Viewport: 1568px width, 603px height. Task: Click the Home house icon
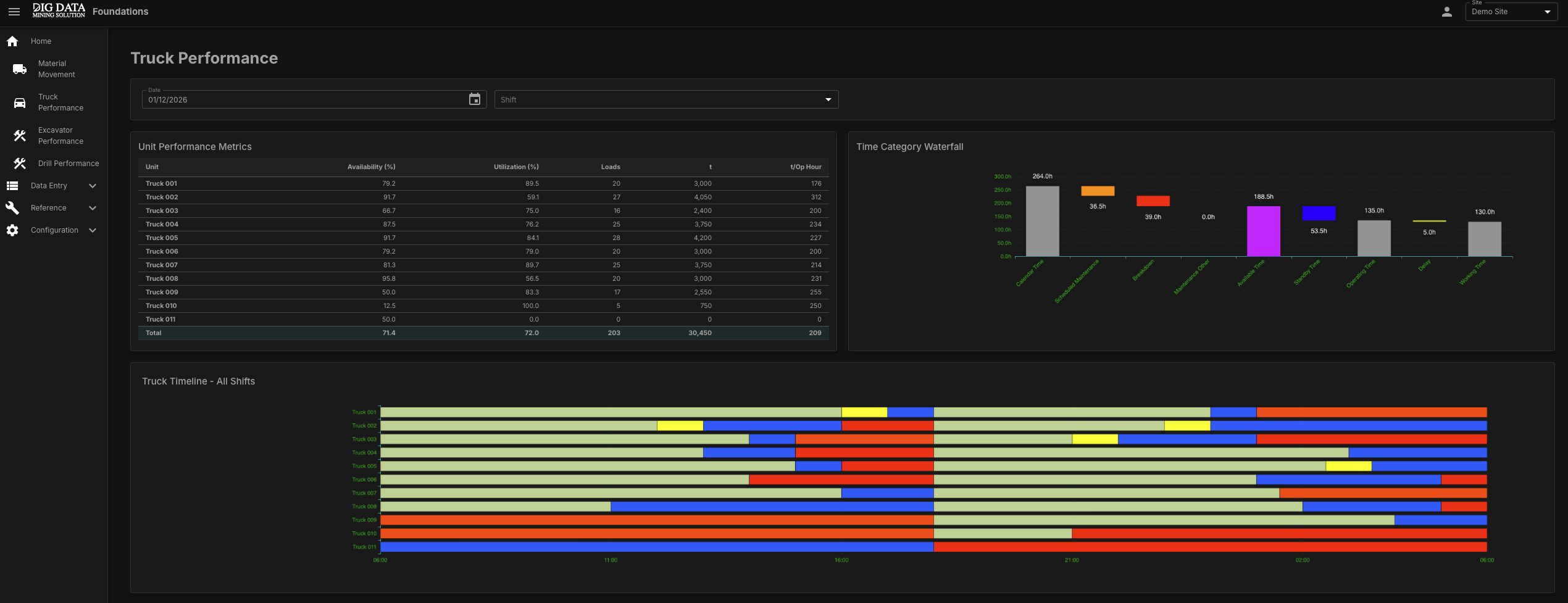pos(12,41)
